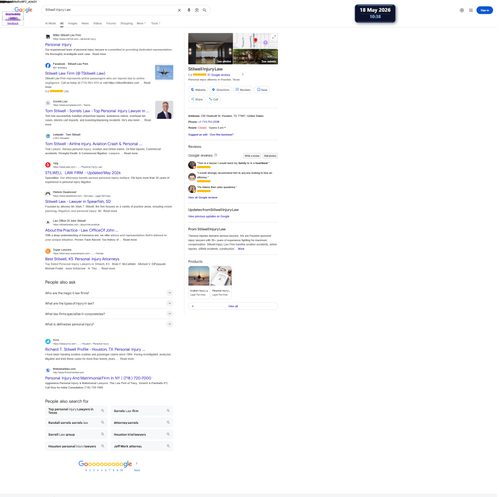This screenshot has width=500, height=497.
Task: Click the third reviewer's avatar in Google reviews
Action: (193, 190)
